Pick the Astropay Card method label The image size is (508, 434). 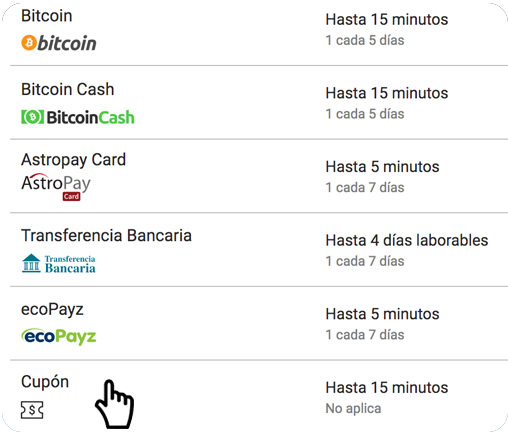pyautogui.click(x=73, y=160)
